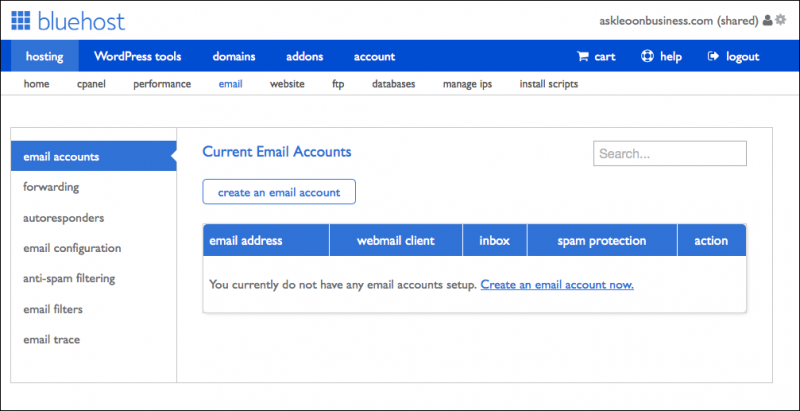Click the bluehost wordmark text

(81, 21)
